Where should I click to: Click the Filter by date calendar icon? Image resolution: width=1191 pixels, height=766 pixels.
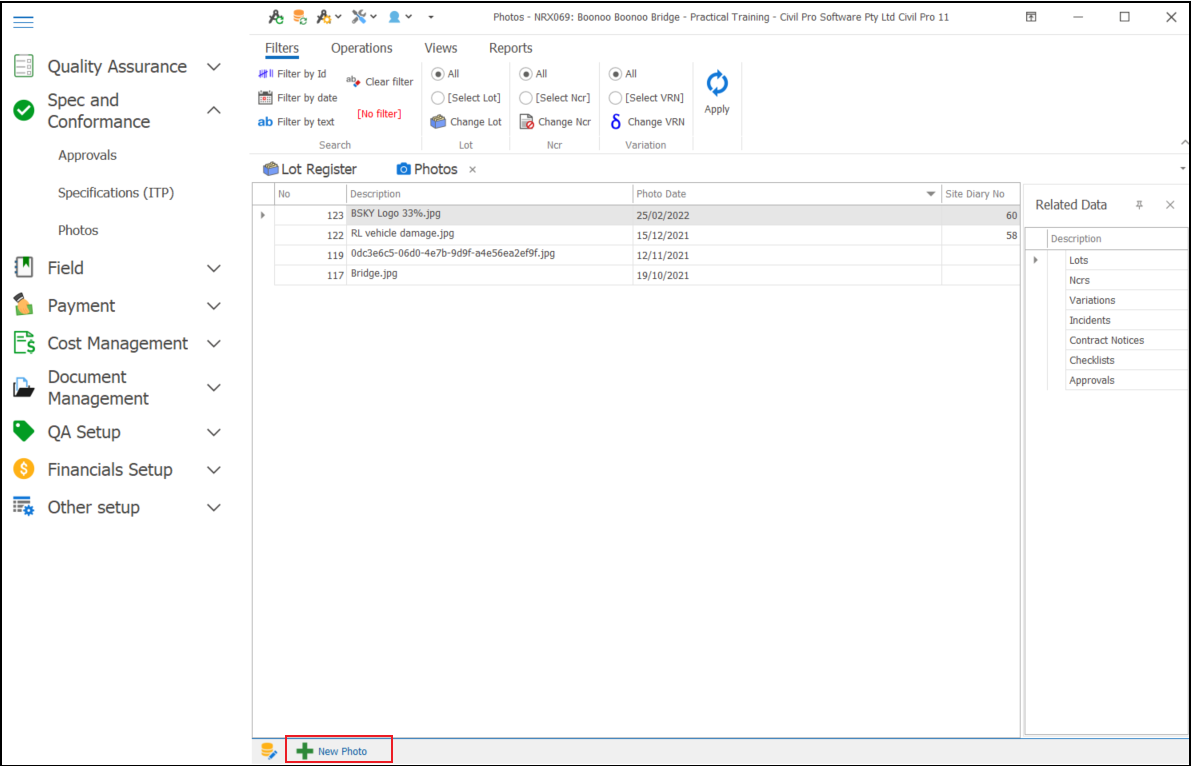[266, 98]
